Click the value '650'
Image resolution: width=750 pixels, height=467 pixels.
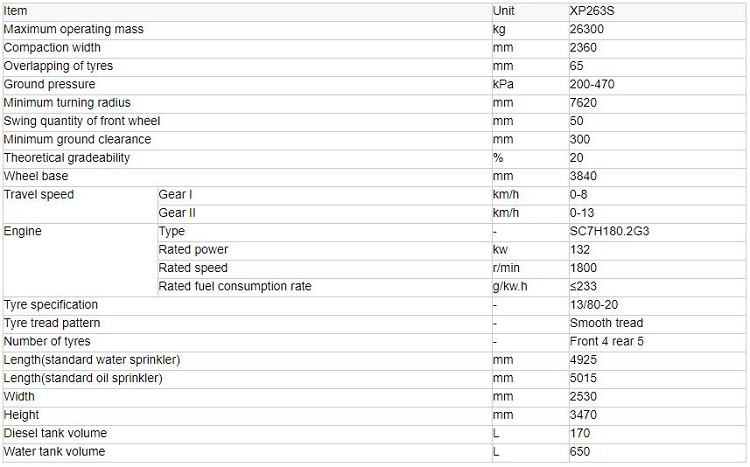point(580,452)
